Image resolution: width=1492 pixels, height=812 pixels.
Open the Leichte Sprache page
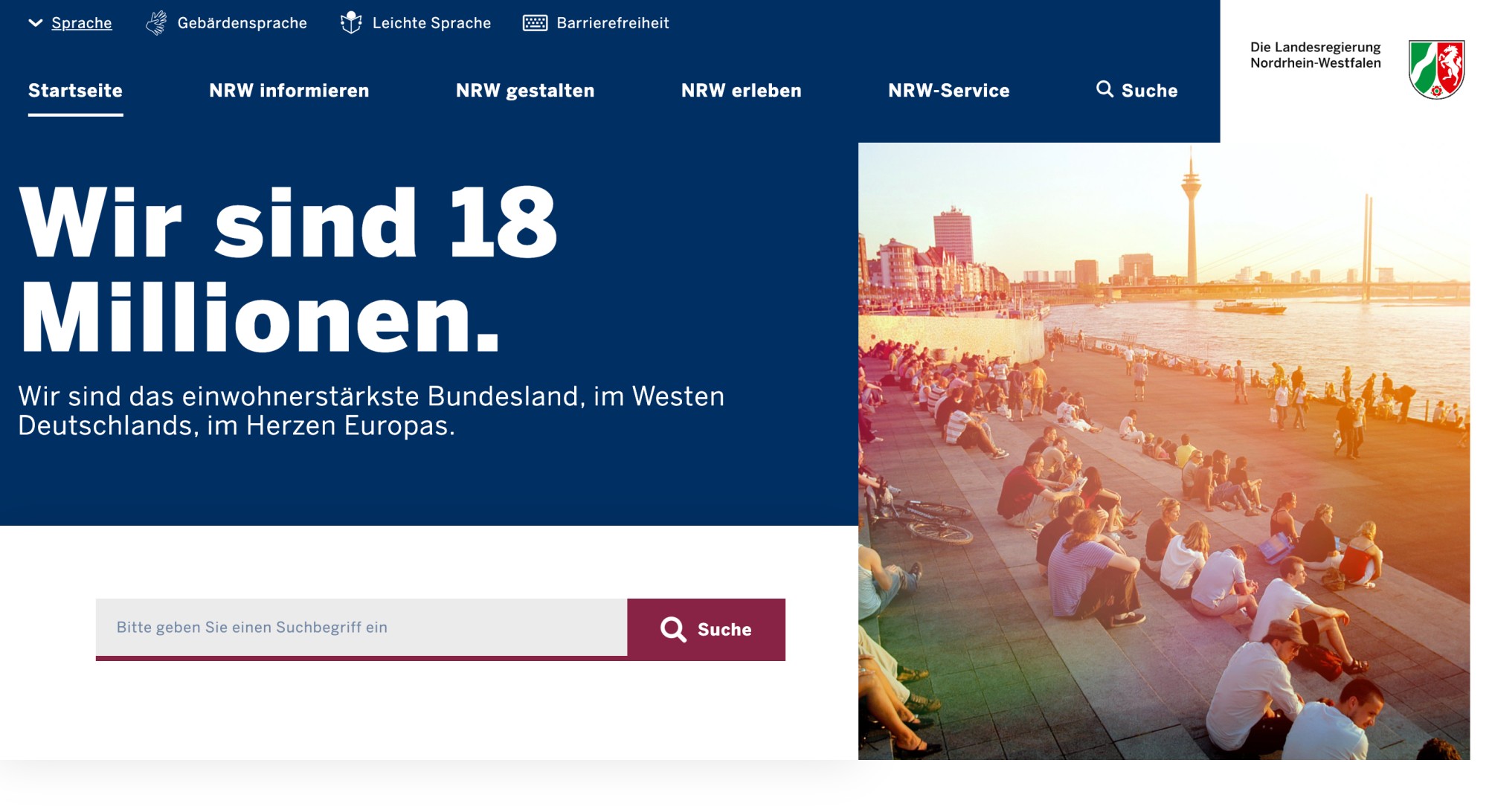[x=431, y=23]
